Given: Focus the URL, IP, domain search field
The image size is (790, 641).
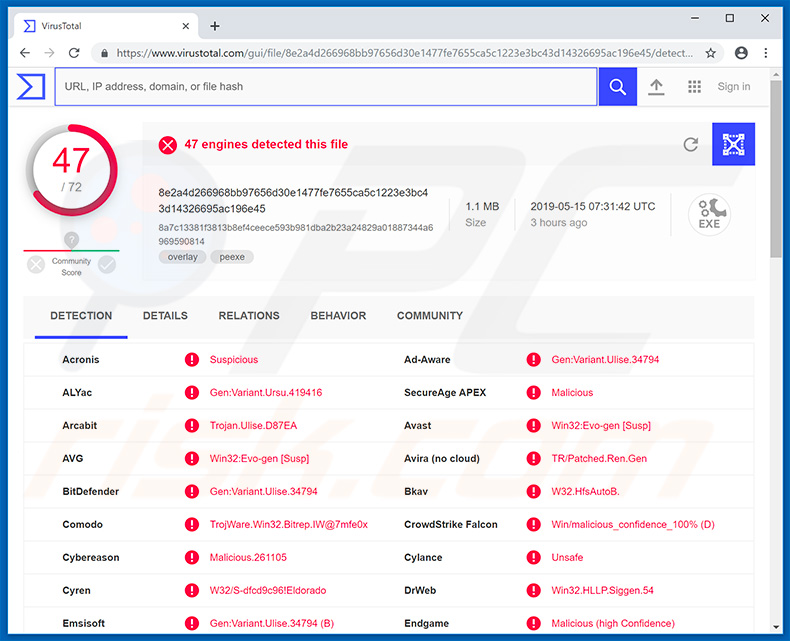Looking at the screenshot, I should coord(326,87).
